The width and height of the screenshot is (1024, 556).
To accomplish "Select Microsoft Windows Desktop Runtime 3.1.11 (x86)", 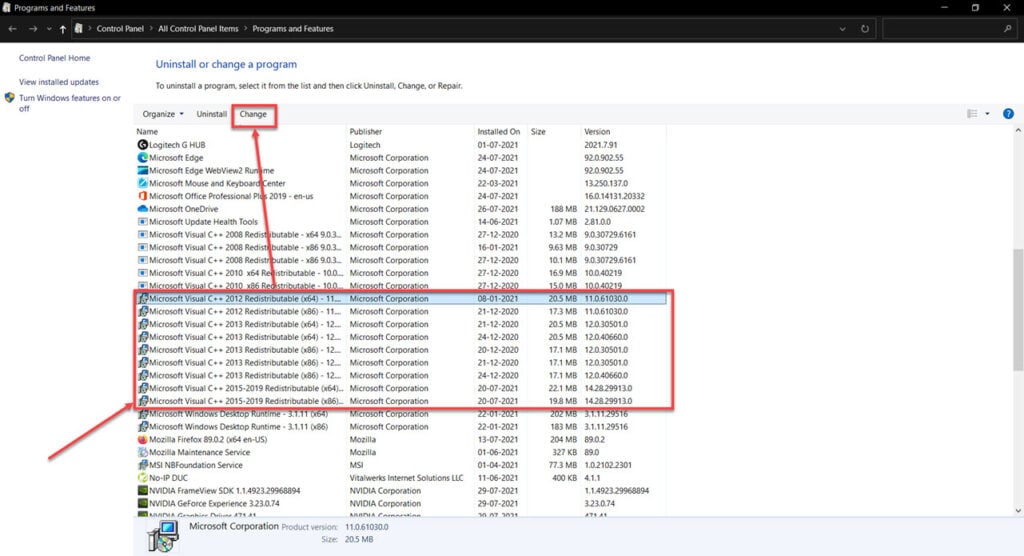I will click(401, 427).
